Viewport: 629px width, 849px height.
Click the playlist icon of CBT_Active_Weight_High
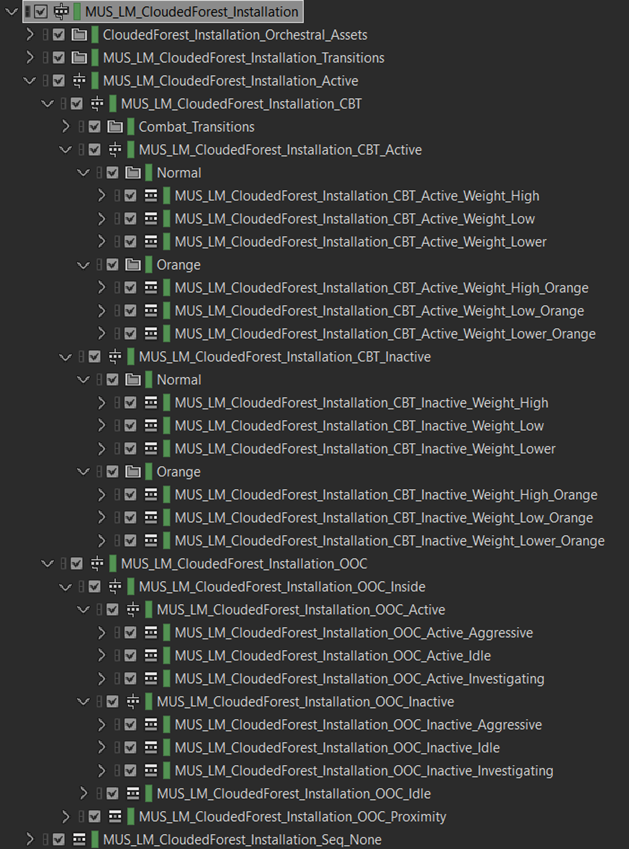pos(151,196)
